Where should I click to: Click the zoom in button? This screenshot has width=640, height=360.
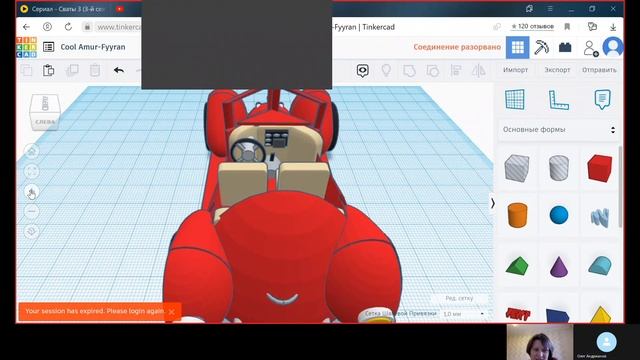pyautogui.click(x=32, y=191)
